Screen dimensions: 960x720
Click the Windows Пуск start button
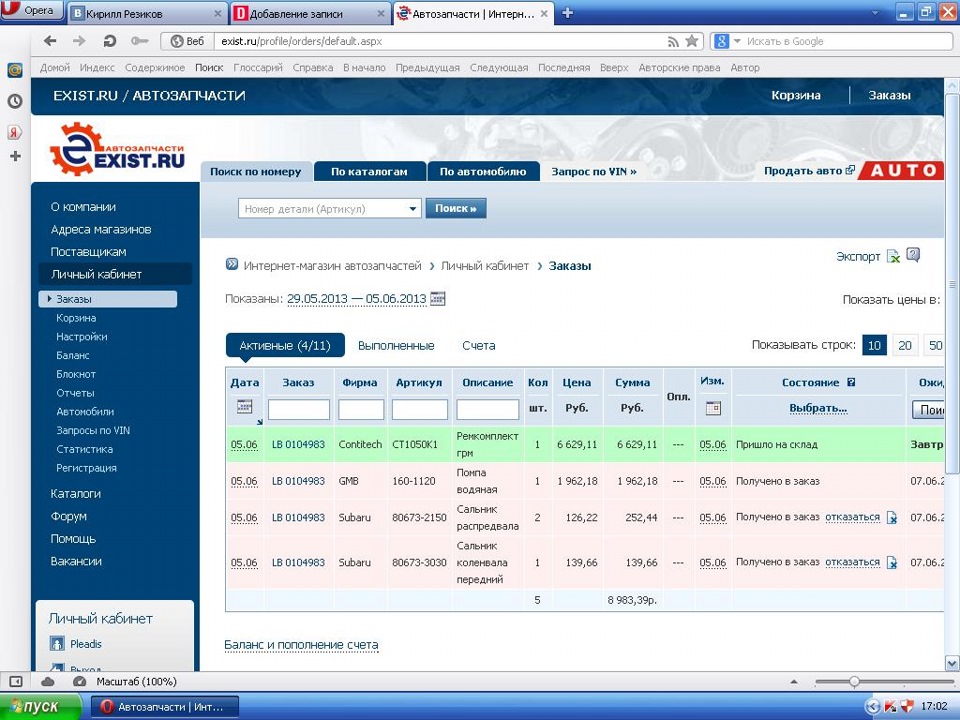click(40, 707)
